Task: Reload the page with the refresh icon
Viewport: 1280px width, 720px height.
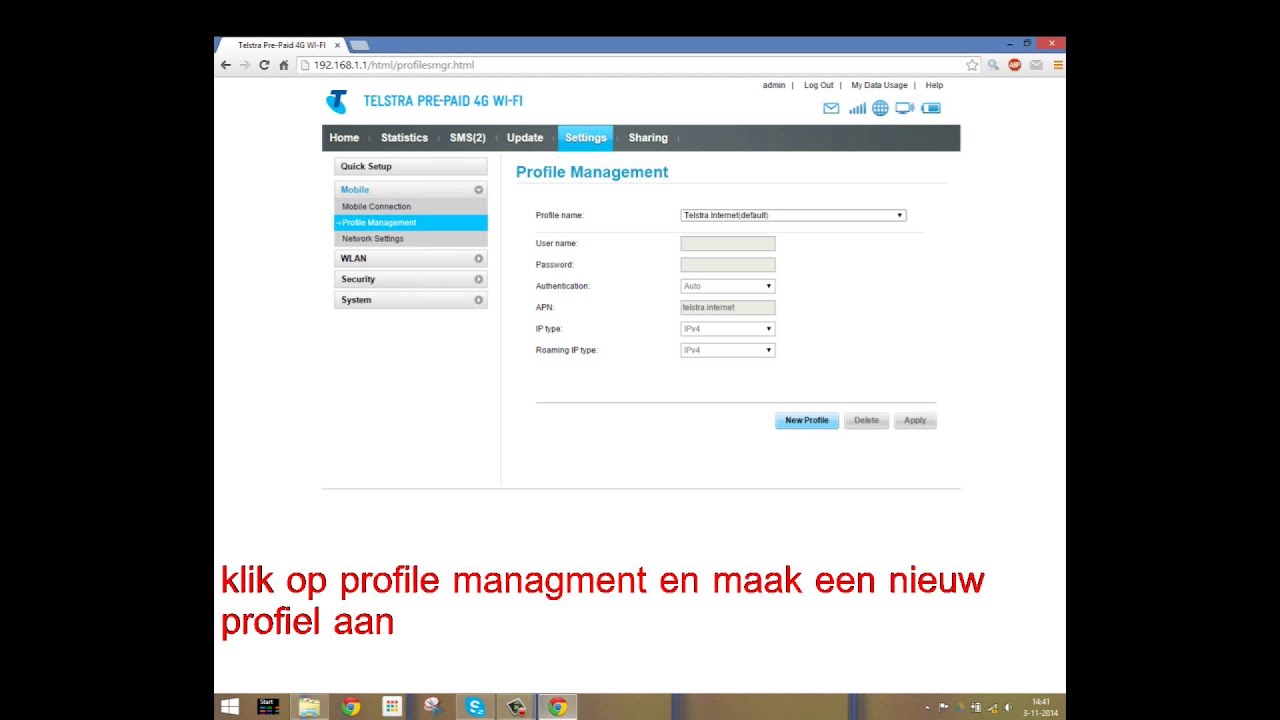Action: 264,65
